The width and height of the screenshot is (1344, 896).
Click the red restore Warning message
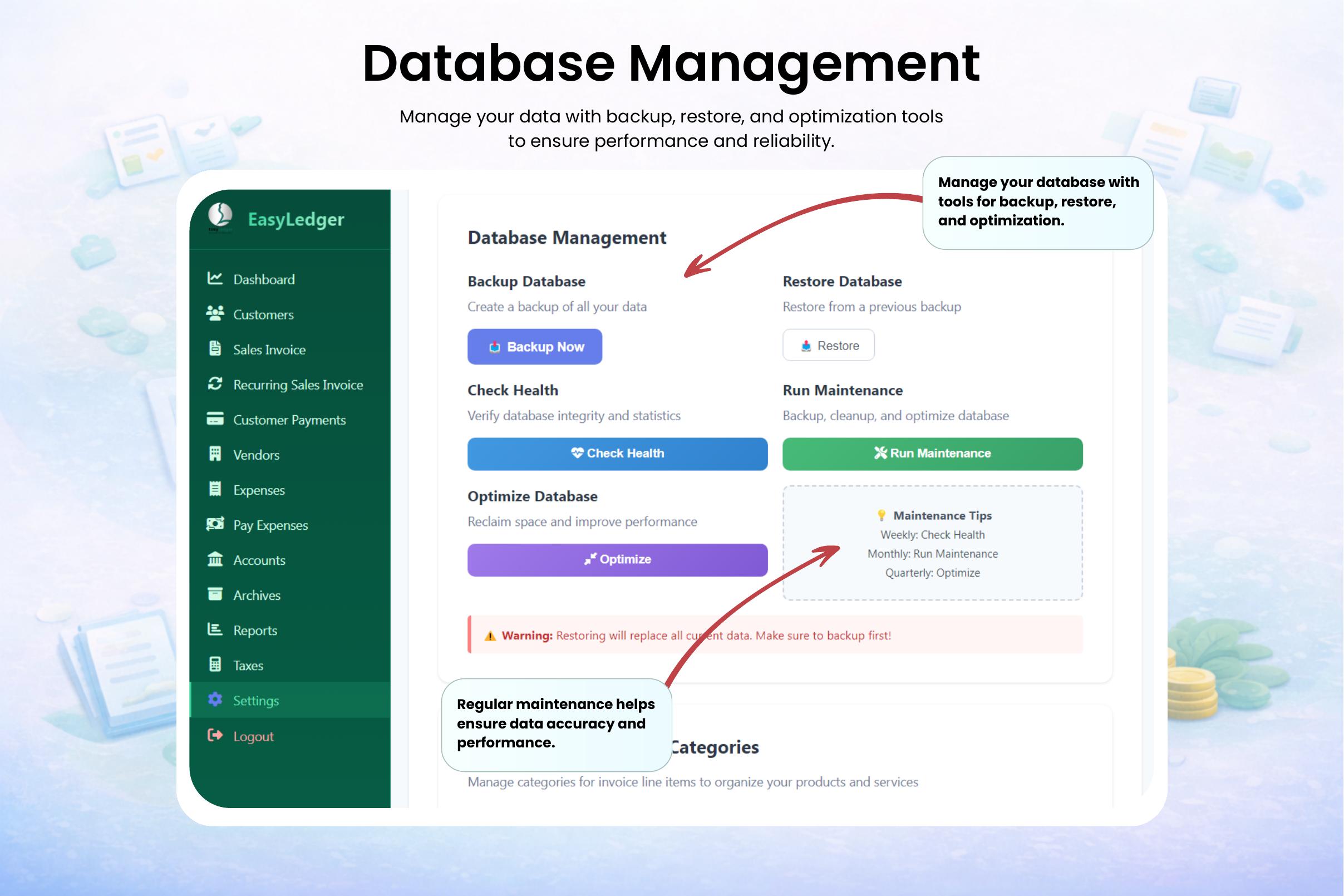(775, 635)
